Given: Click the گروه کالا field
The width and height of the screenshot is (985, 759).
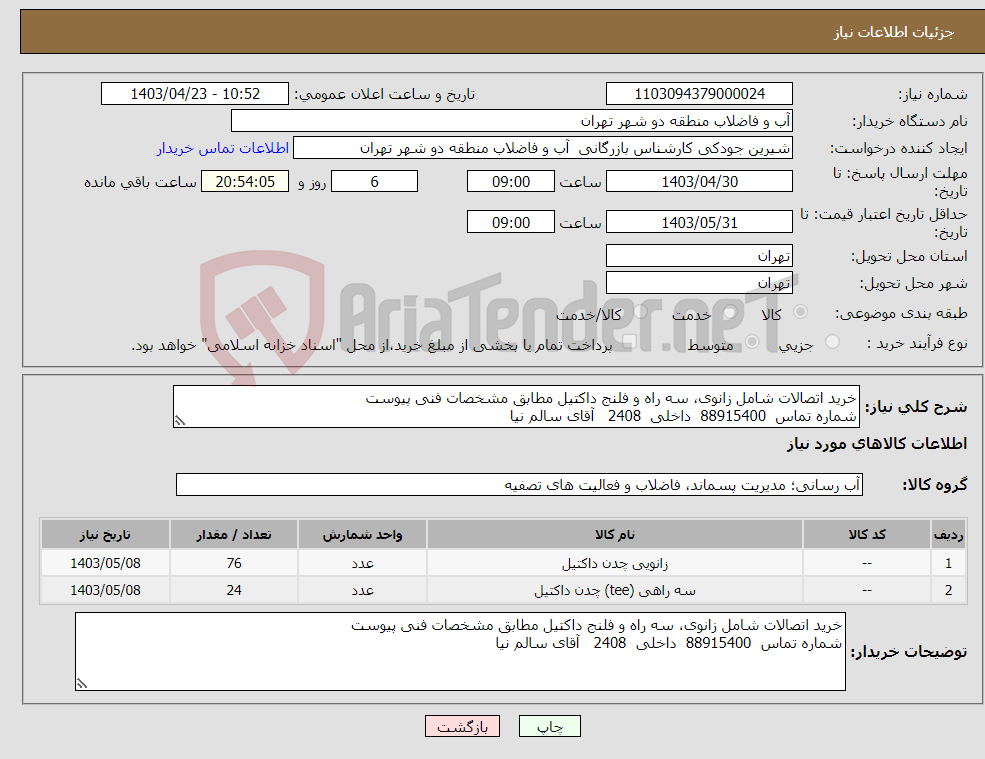Looking at the screenshot, I should [520, 484].
